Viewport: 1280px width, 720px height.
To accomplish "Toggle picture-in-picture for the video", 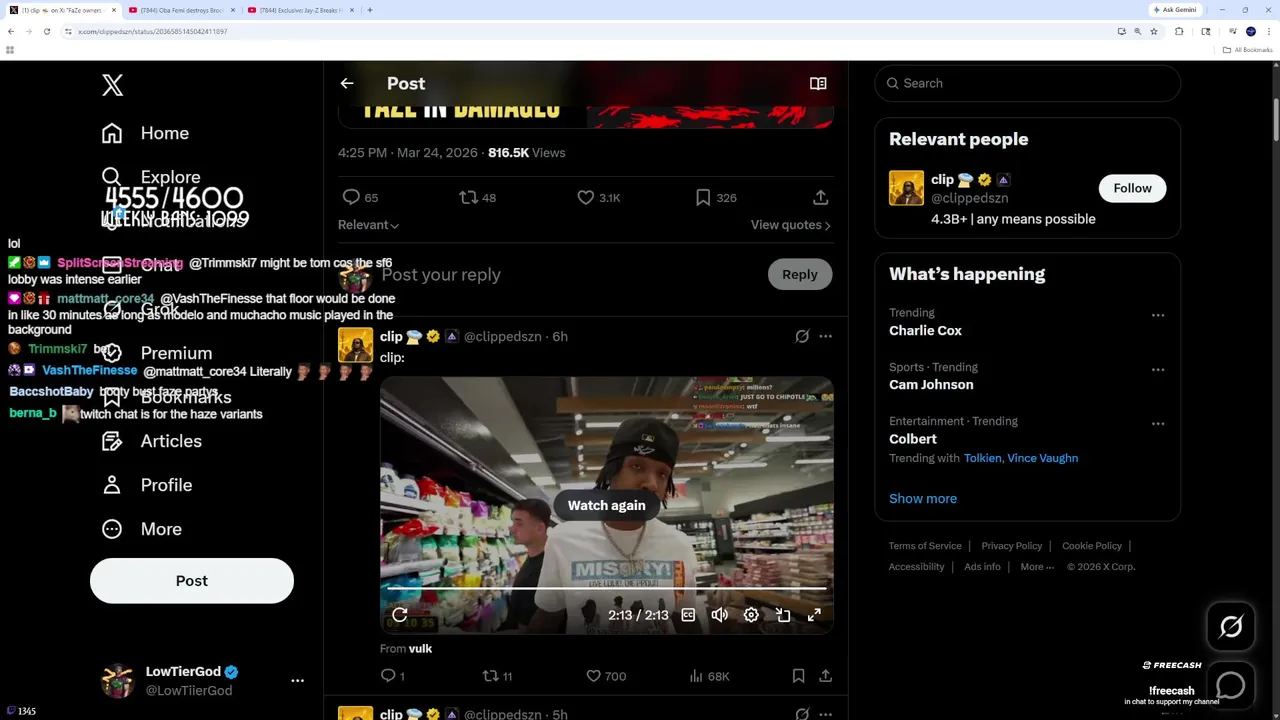I will coord(783,615).
